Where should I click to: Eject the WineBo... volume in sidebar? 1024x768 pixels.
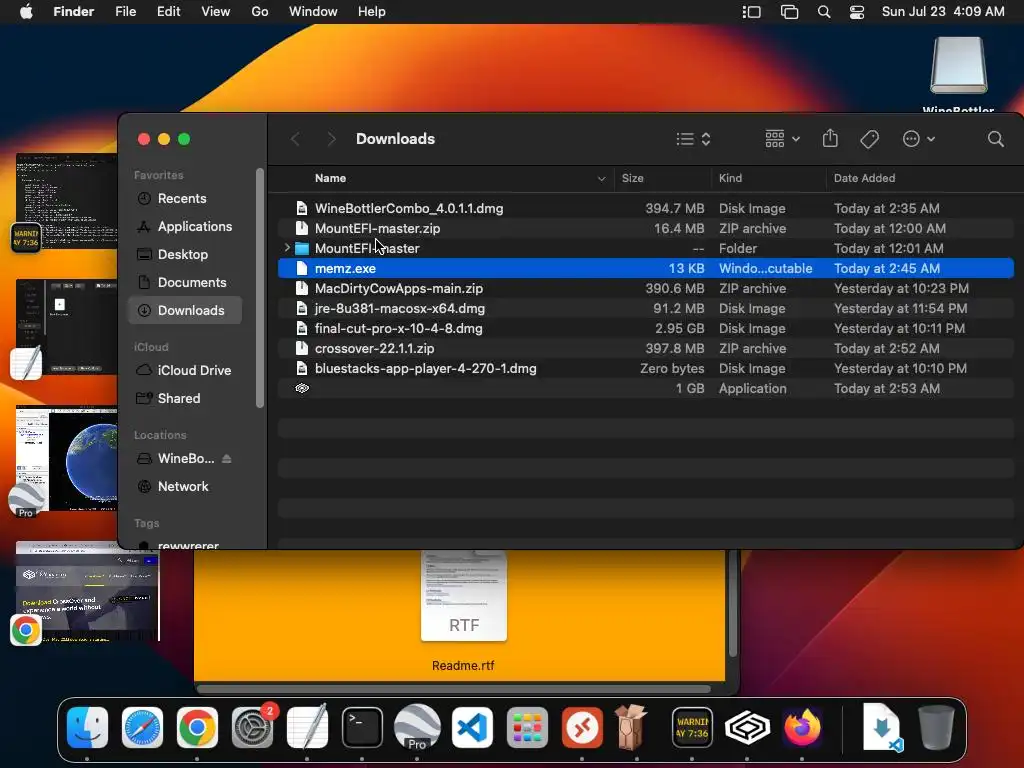coord(227,458)
